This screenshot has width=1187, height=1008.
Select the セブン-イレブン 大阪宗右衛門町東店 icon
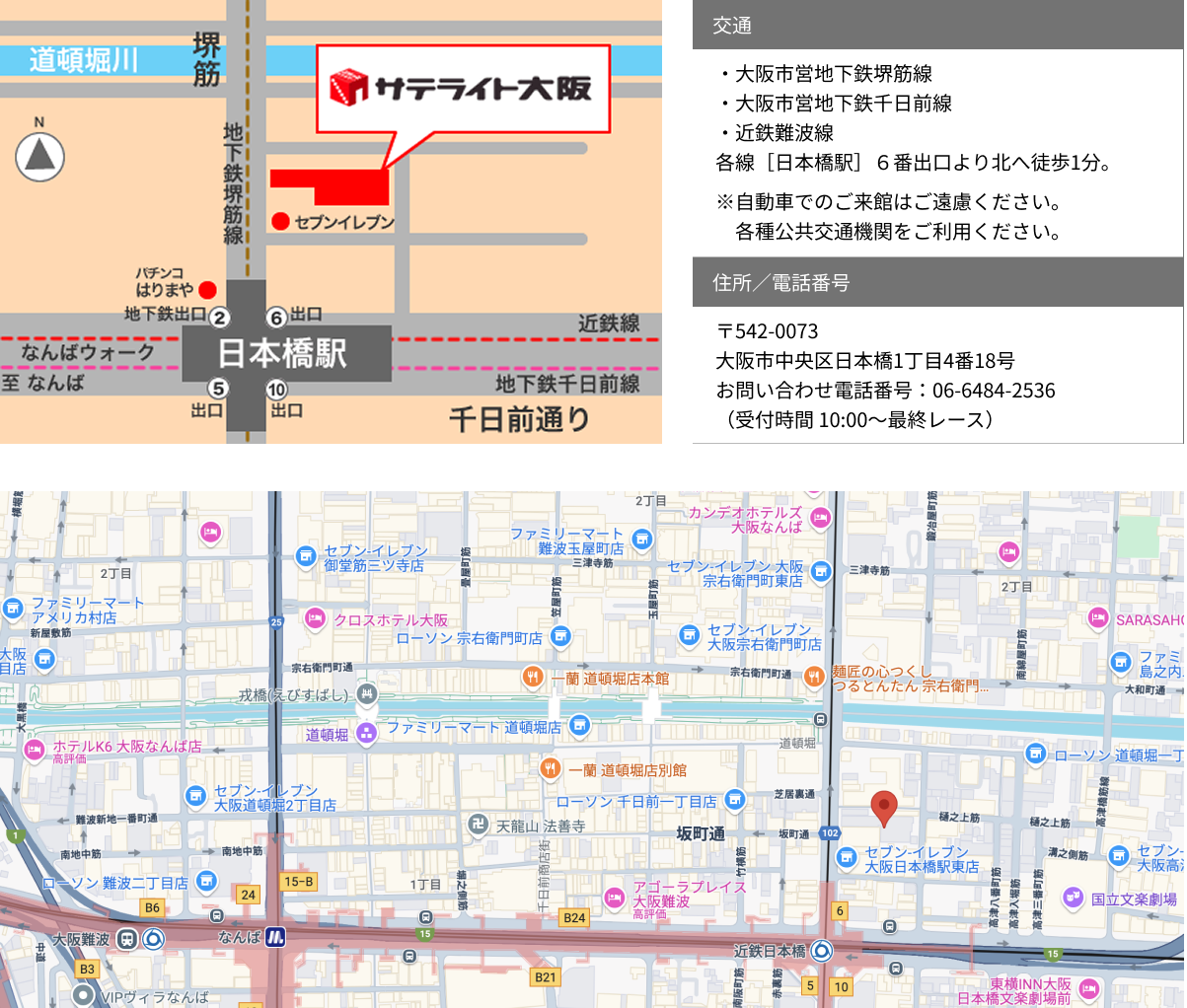[x=821, y=573]
